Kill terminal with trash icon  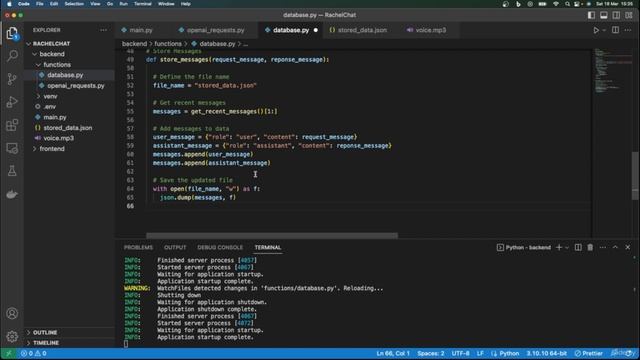590,247
